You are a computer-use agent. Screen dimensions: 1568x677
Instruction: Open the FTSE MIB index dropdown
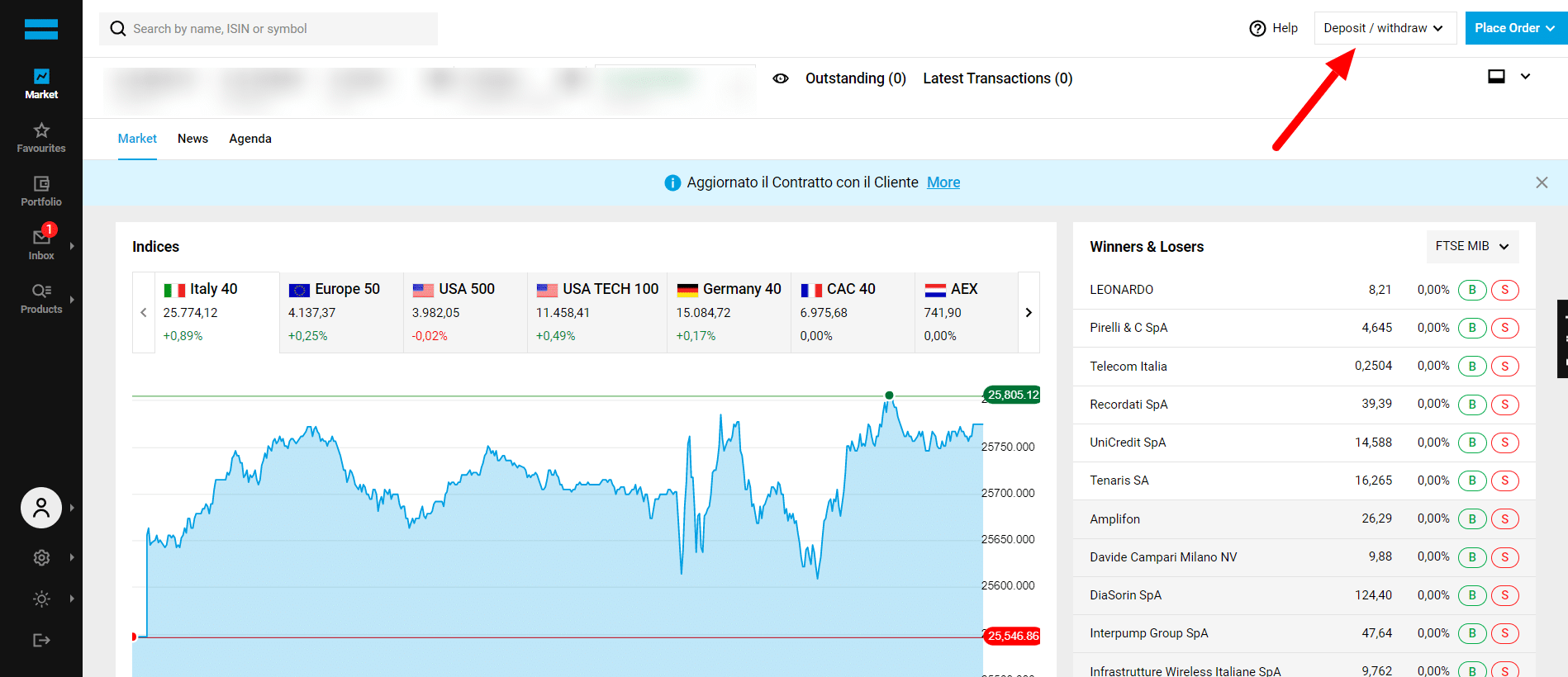1472,246
